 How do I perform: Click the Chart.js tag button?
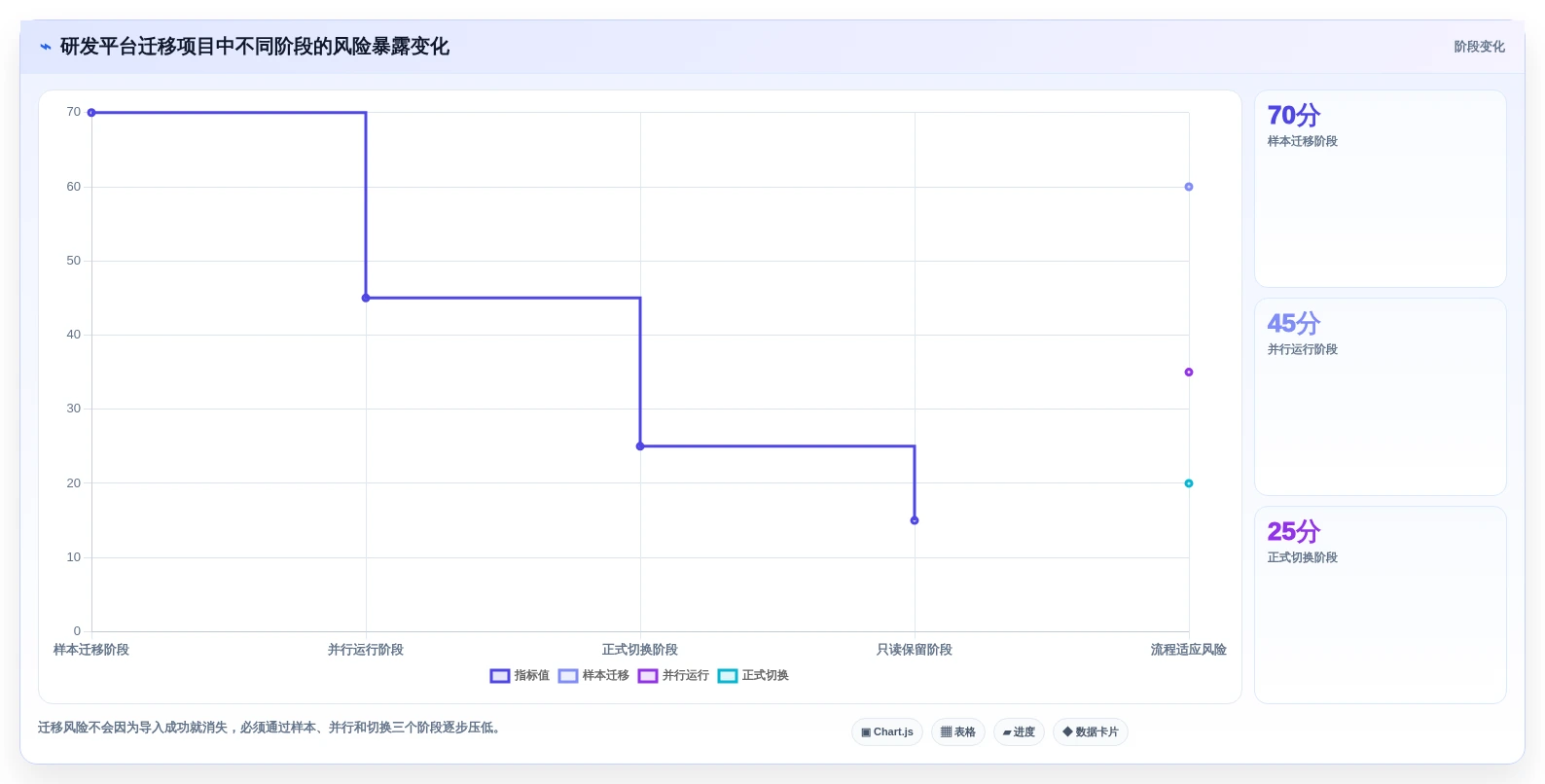pos(887,732)
